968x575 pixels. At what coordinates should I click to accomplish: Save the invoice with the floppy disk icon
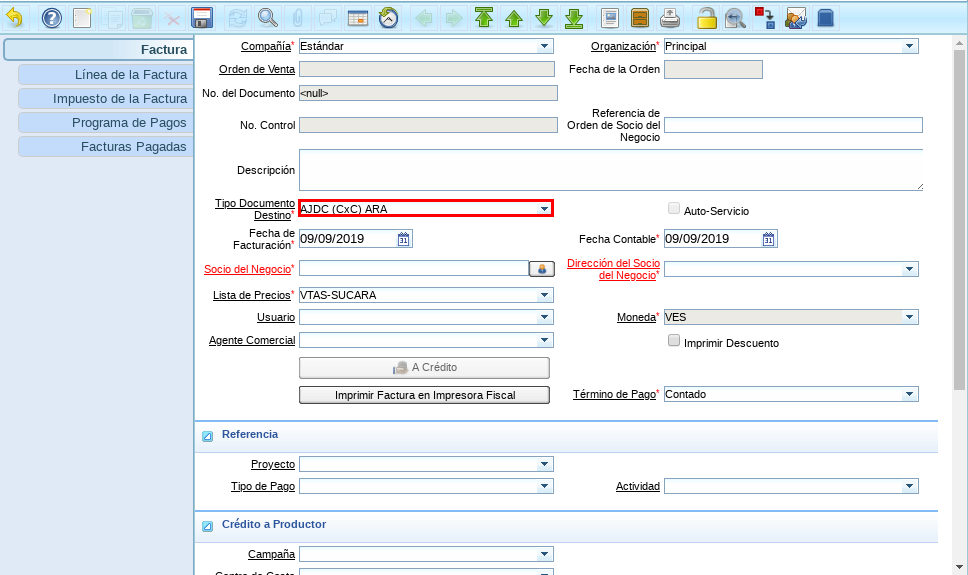(202, 18)
